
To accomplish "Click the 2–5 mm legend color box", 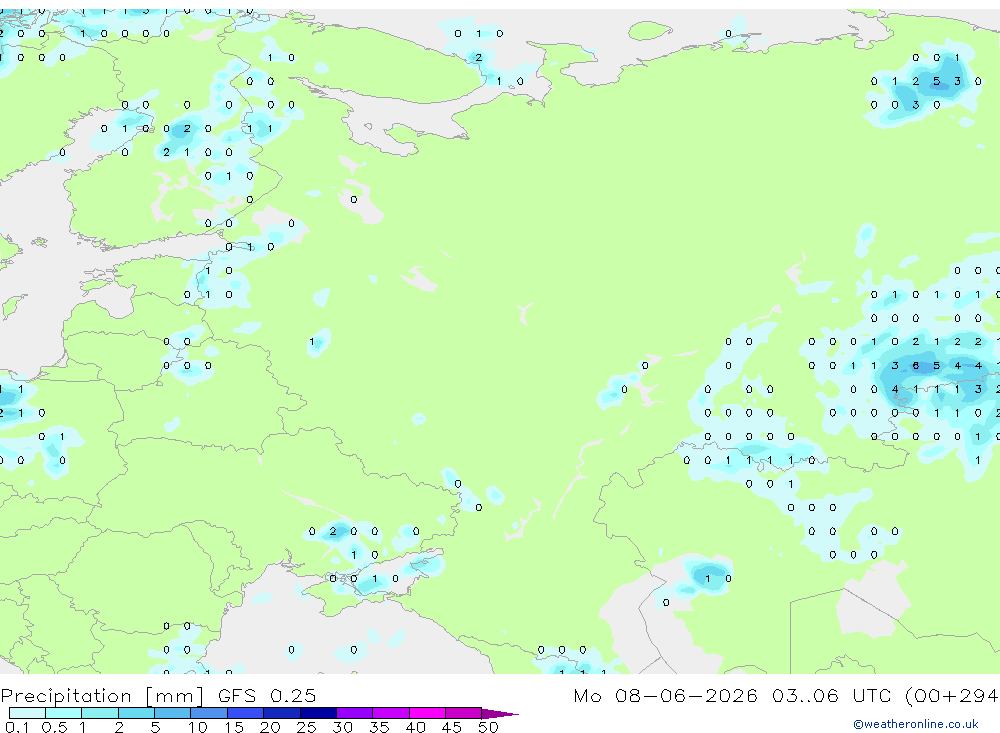I will 136,713.
